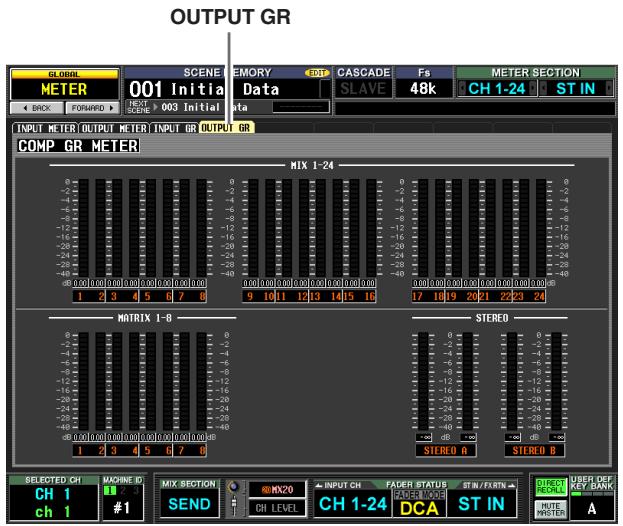Viewport: 623px width, 526px height.
Task: Click MIX channel 9 GR meter bar
Action: coord(253,228)
